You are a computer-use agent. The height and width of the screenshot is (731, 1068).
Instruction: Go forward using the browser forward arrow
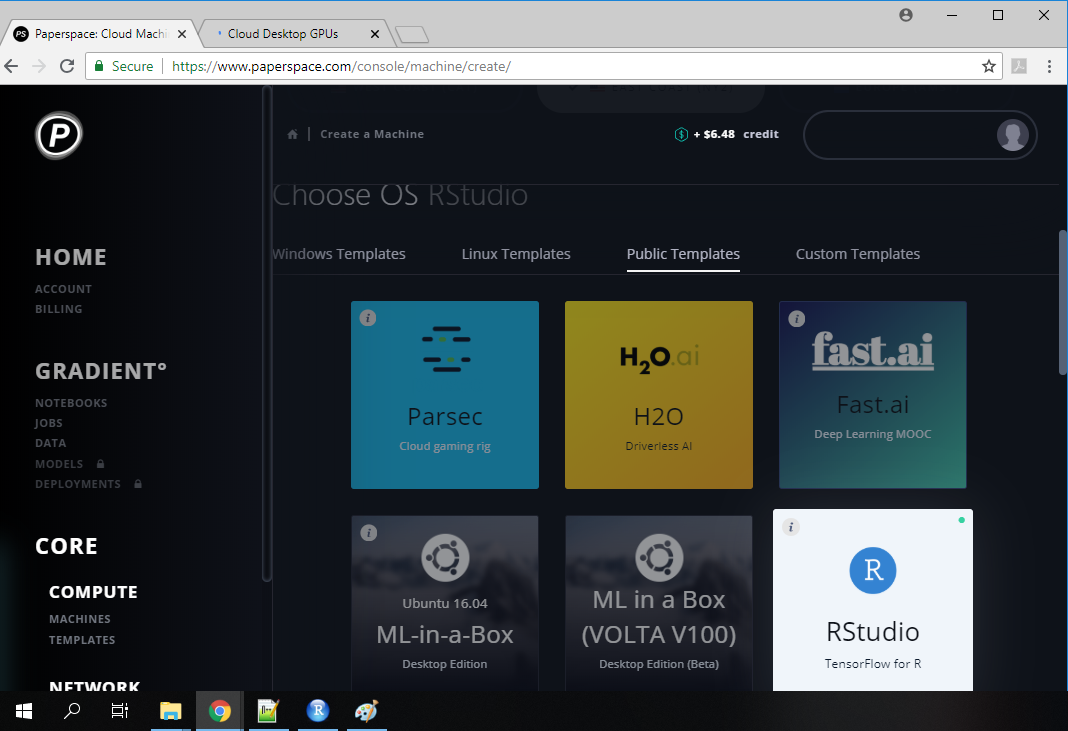pos(39,66)
